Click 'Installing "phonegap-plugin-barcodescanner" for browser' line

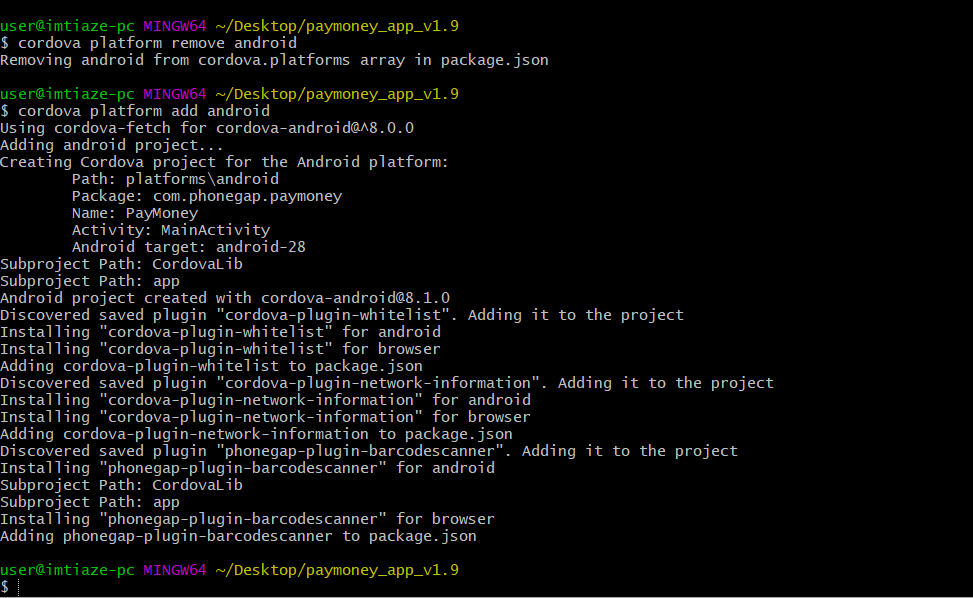point(247,519)
